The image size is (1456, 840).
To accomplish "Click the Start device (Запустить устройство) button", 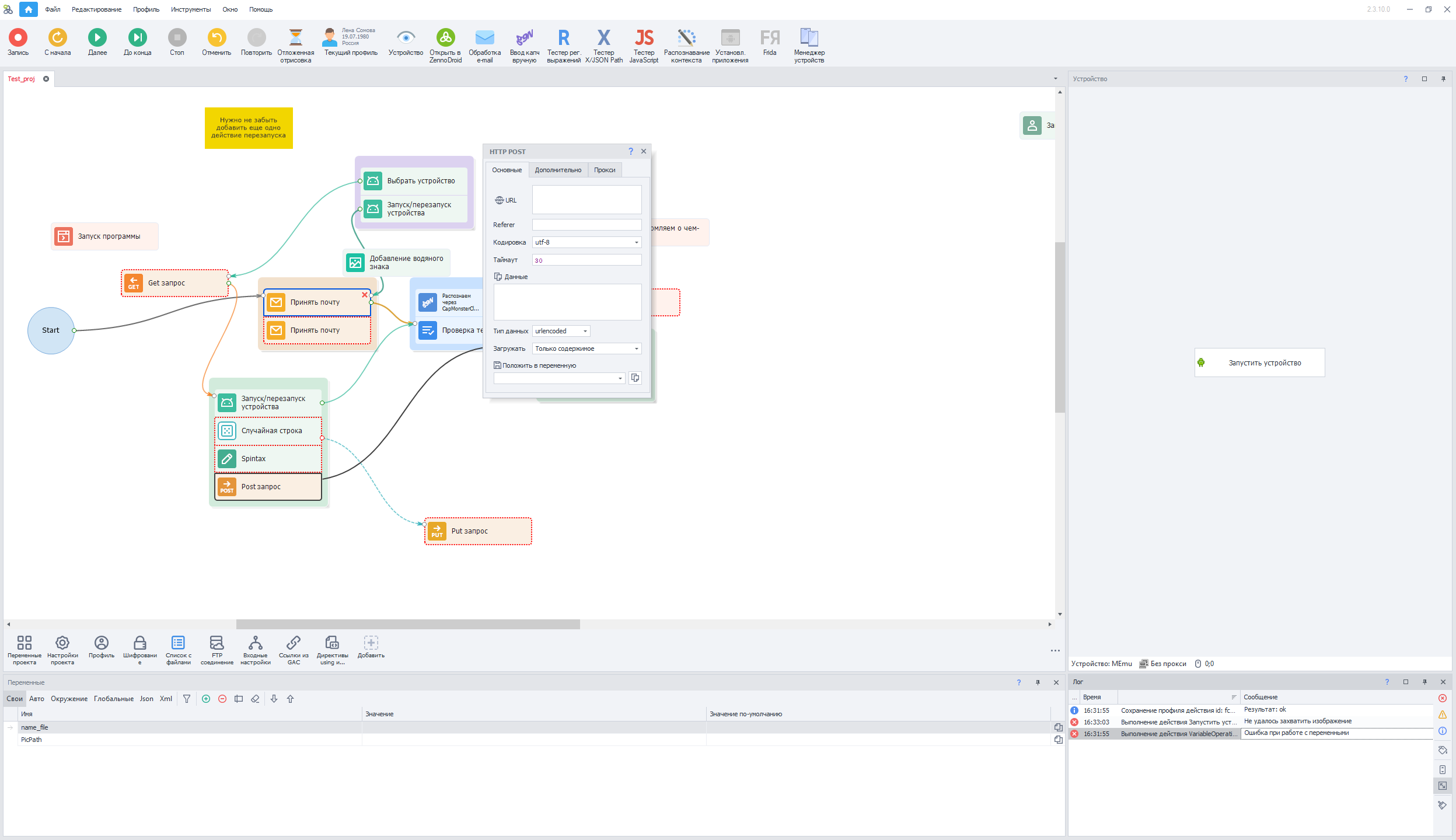I will [x=1259, y=363].
